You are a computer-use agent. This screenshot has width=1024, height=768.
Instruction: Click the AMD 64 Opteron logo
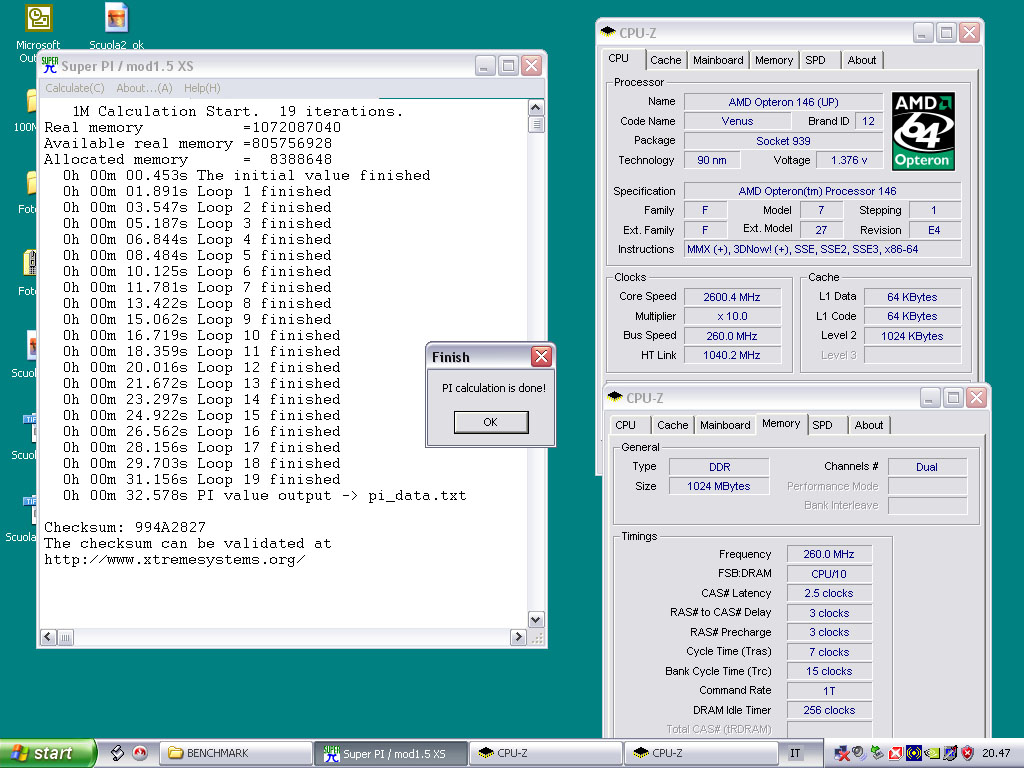click(x=923, y=131)
